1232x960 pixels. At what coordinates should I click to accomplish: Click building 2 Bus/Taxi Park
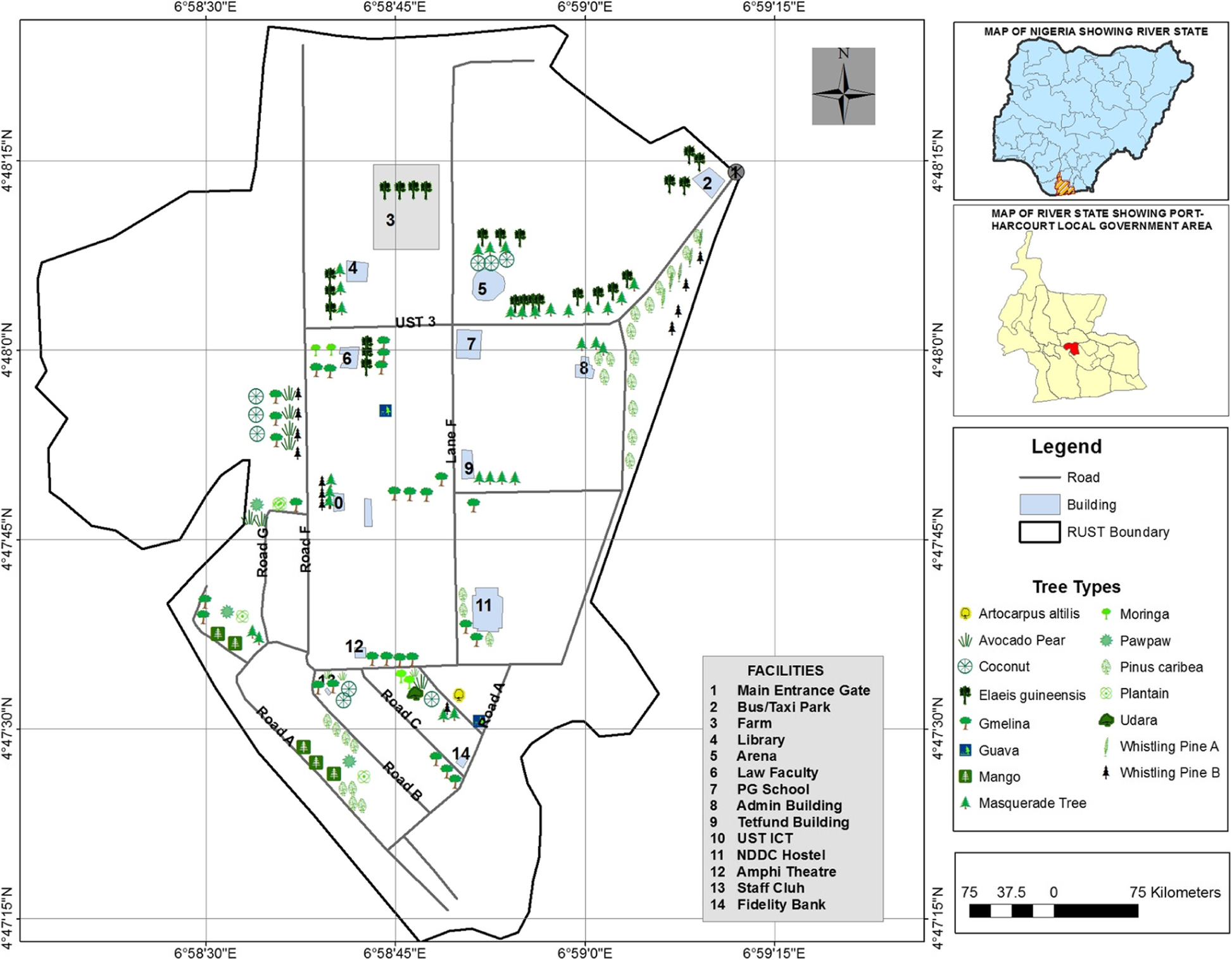[x=708, y=183]
